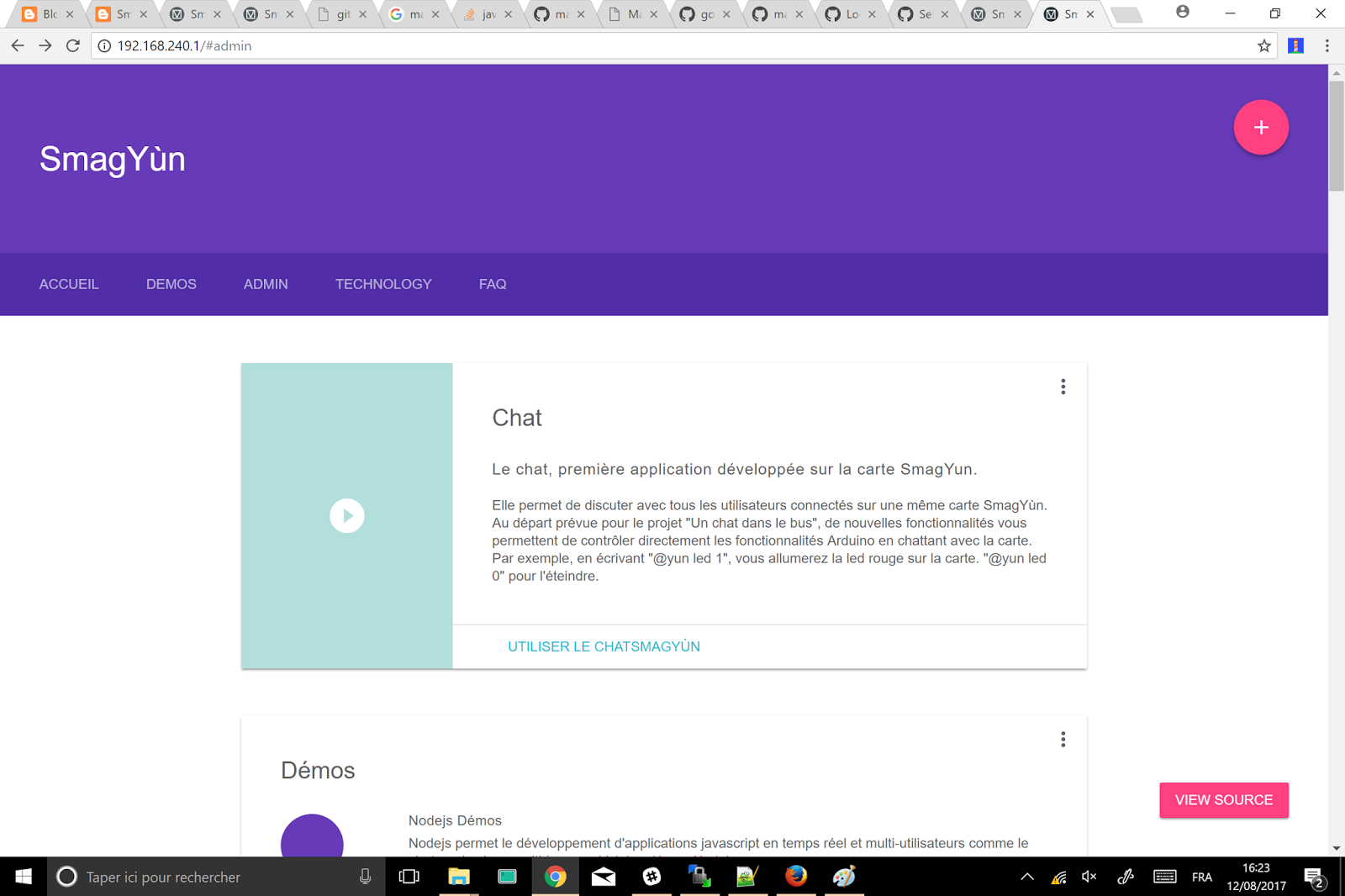
Task: Open network status in system tray
Action: tap(1058, 878)
